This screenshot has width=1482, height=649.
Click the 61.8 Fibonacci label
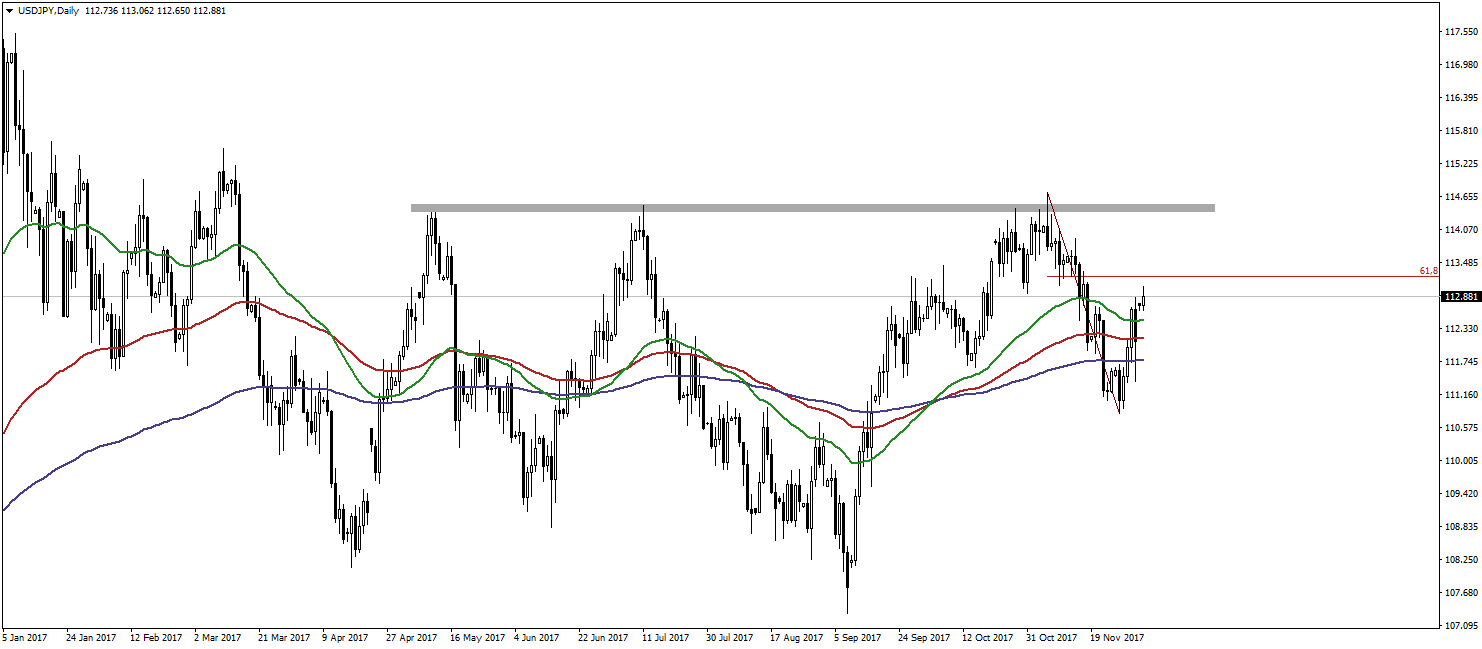coord(1428,270)
